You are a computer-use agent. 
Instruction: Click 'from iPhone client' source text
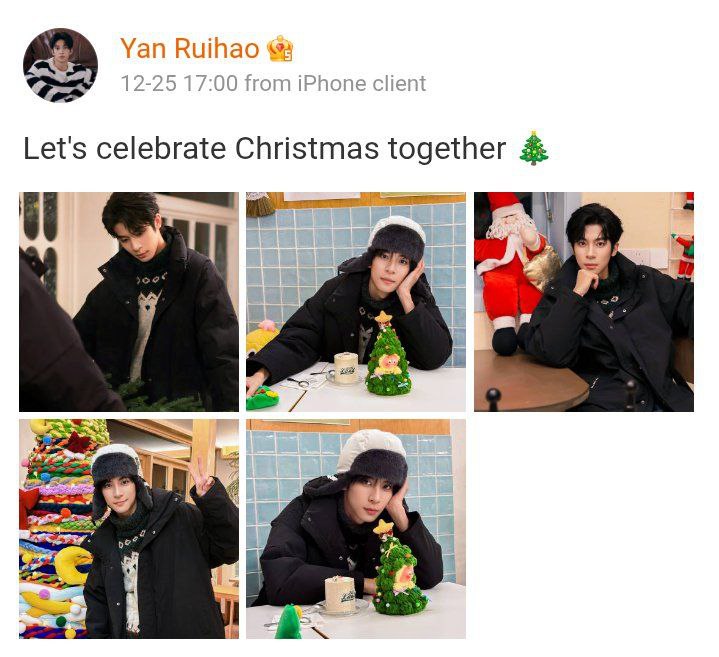point(335,83)
